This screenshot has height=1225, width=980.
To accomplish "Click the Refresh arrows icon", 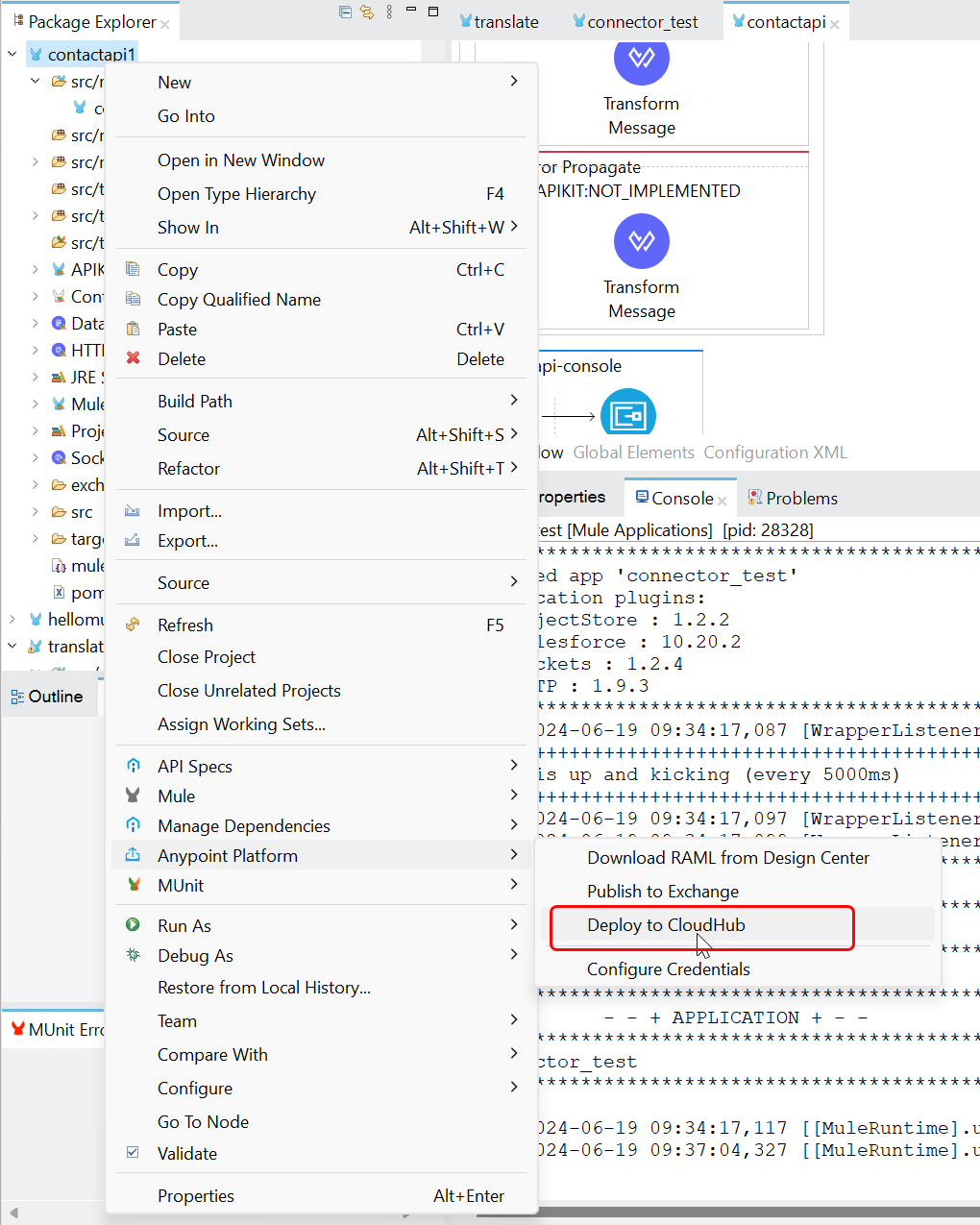I will click(x=135, y=625).
